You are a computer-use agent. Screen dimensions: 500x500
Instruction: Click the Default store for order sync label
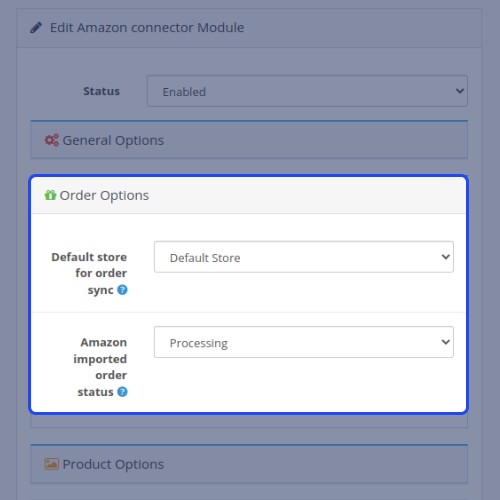click(89, 273)
